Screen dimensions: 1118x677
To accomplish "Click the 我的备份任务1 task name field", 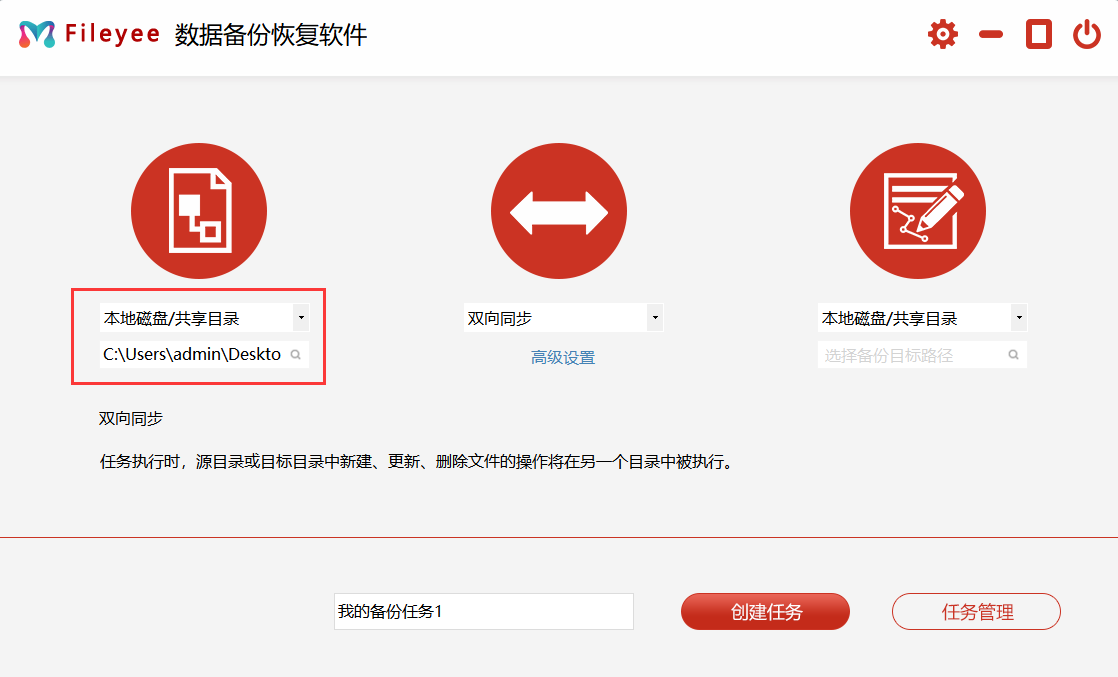I will click(x=483, y=612).
